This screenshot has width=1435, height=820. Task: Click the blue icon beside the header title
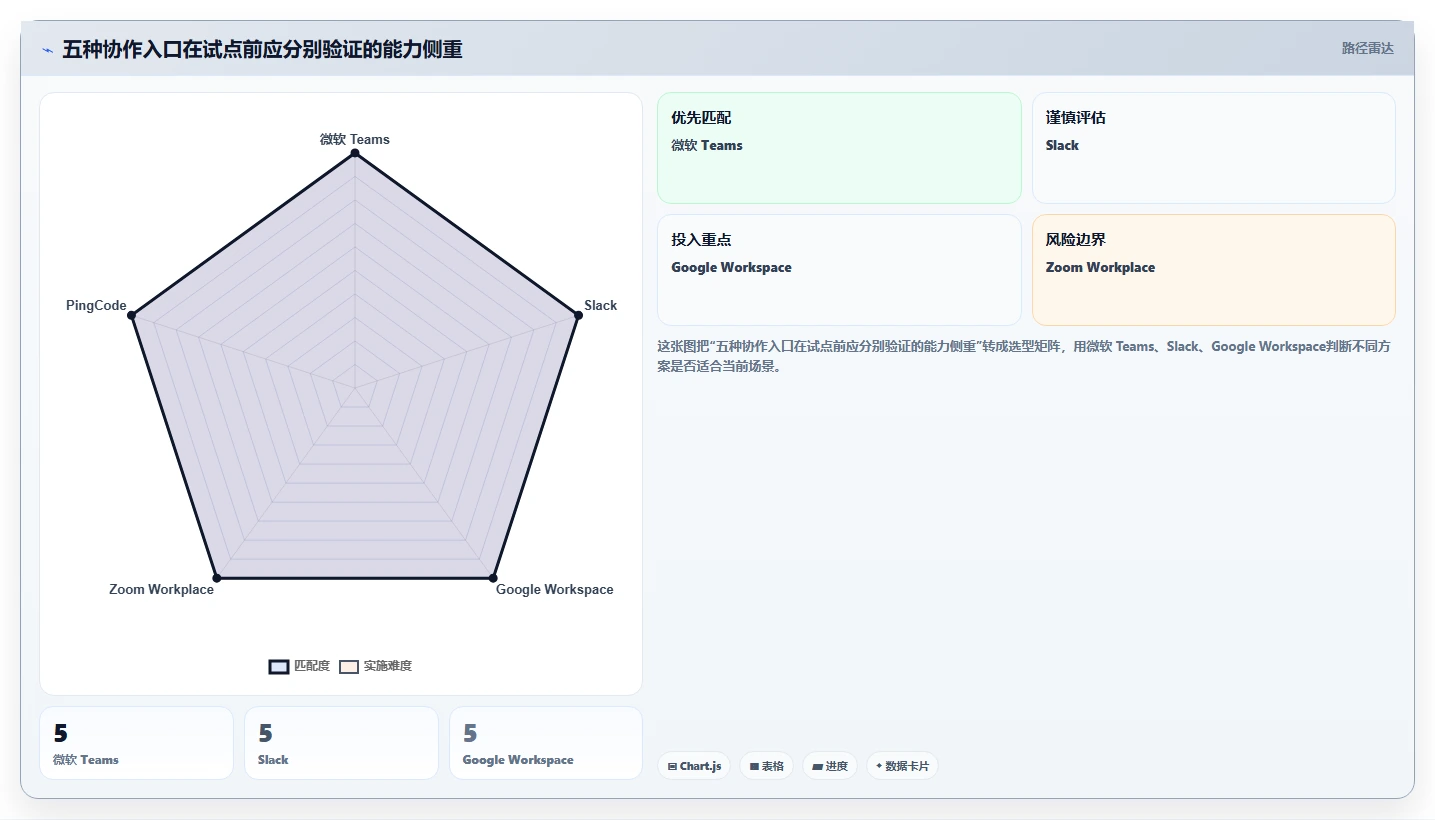(x=47, y=50)
